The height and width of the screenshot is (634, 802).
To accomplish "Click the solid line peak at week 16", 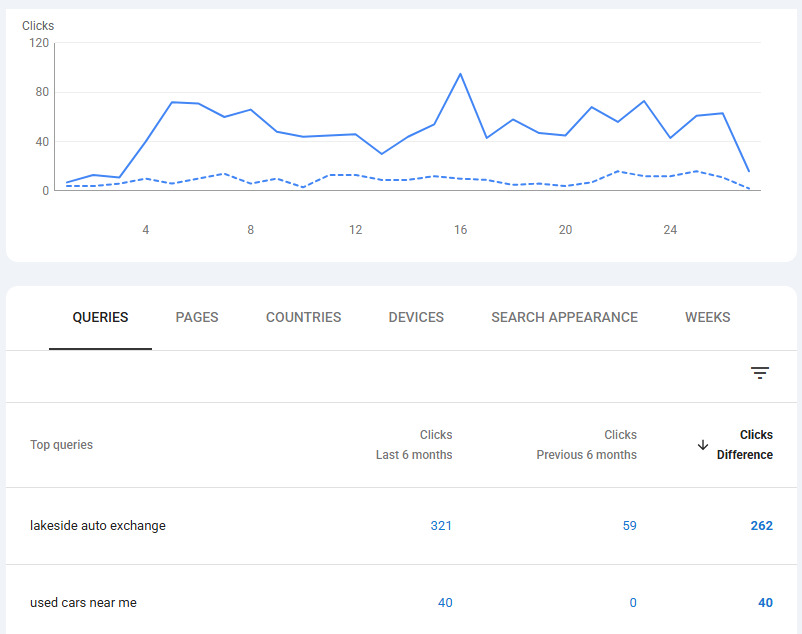I will (x=460, y=74).
